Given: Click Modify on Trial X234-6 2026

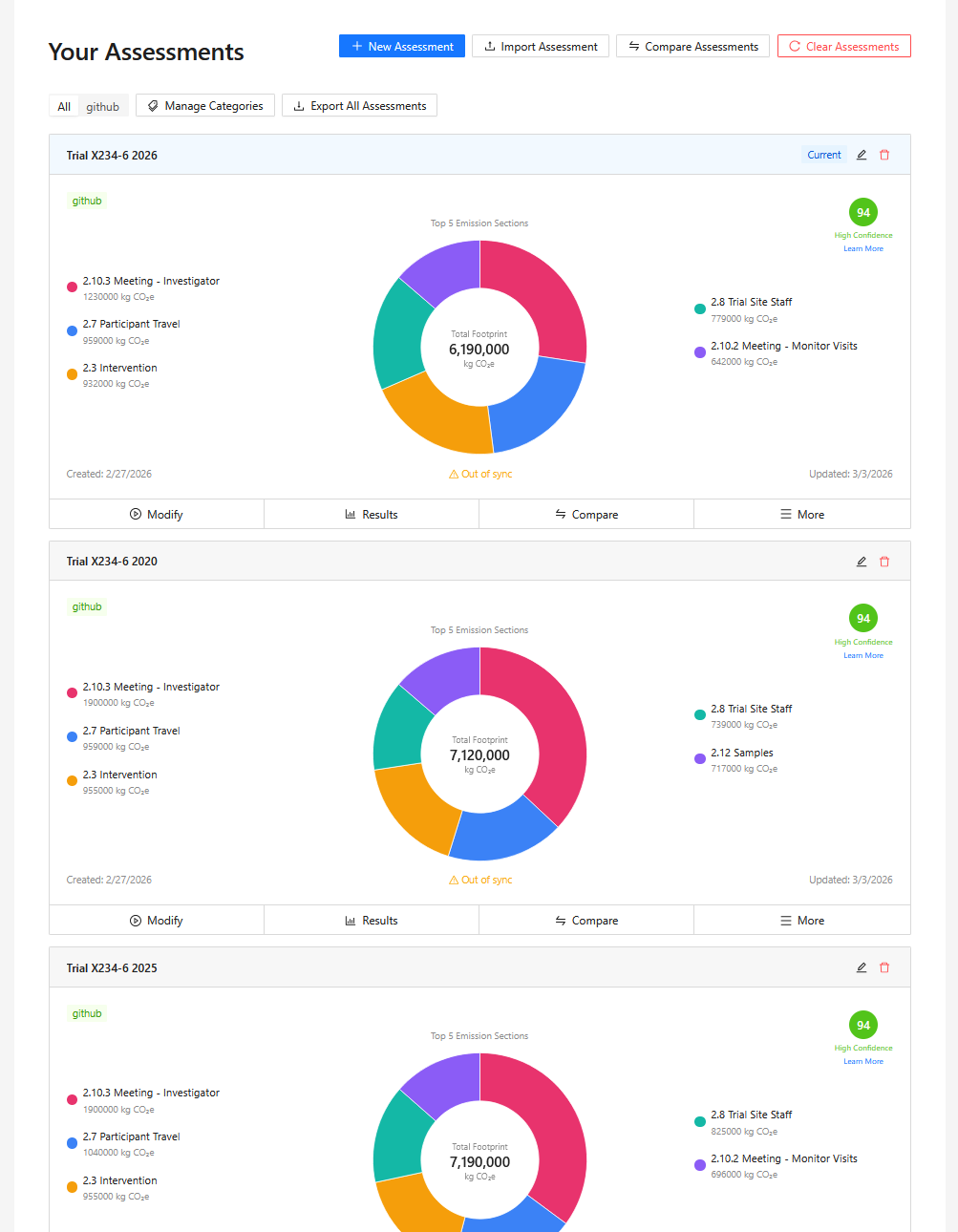Looking at the screenshot, I should 157,514.
